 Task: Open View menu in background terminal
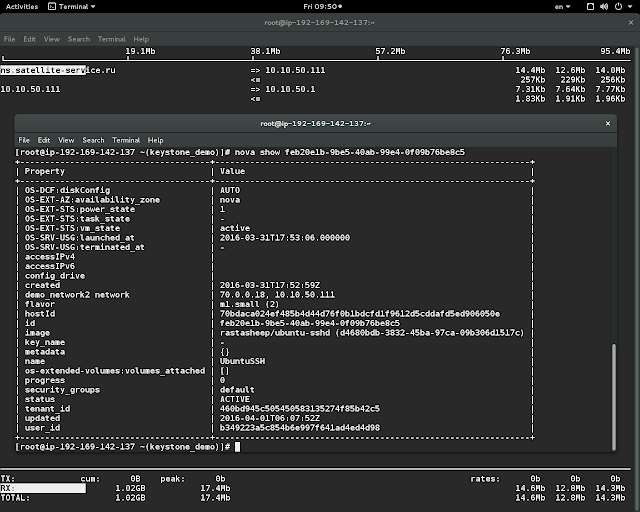pos(52,39)
